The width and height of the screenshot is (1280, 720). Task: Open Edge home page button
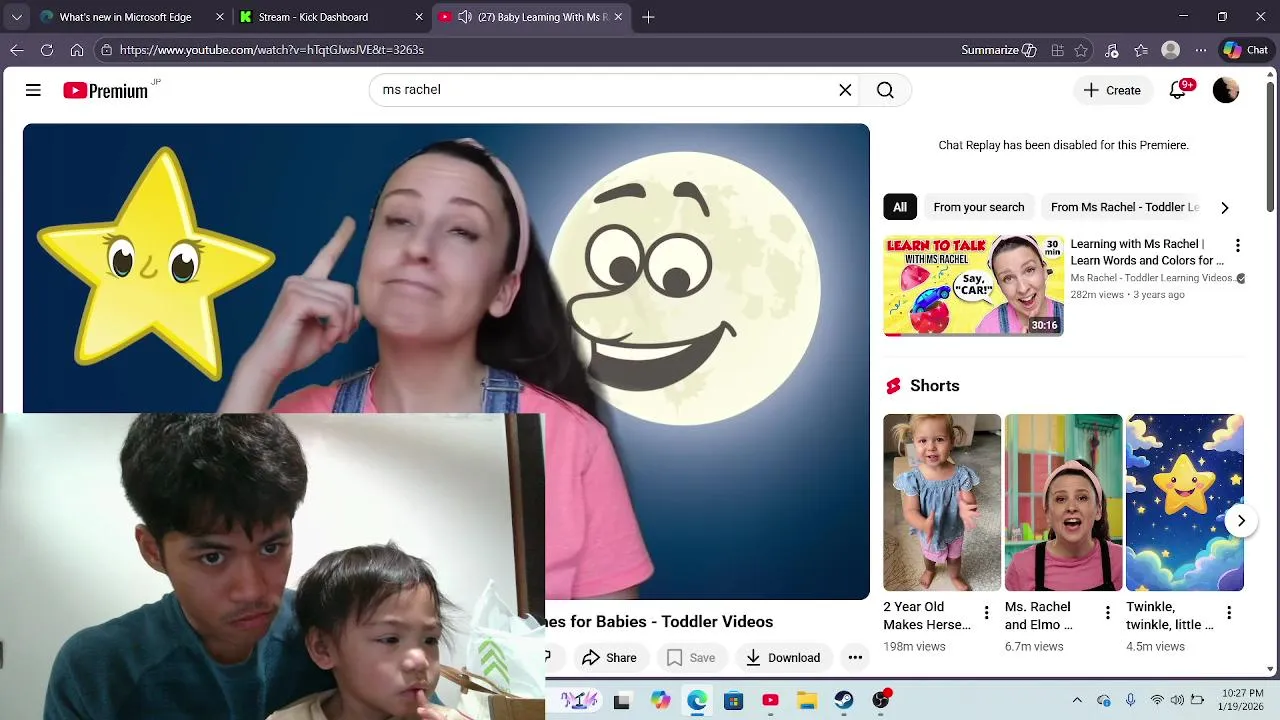pos(77,50)
